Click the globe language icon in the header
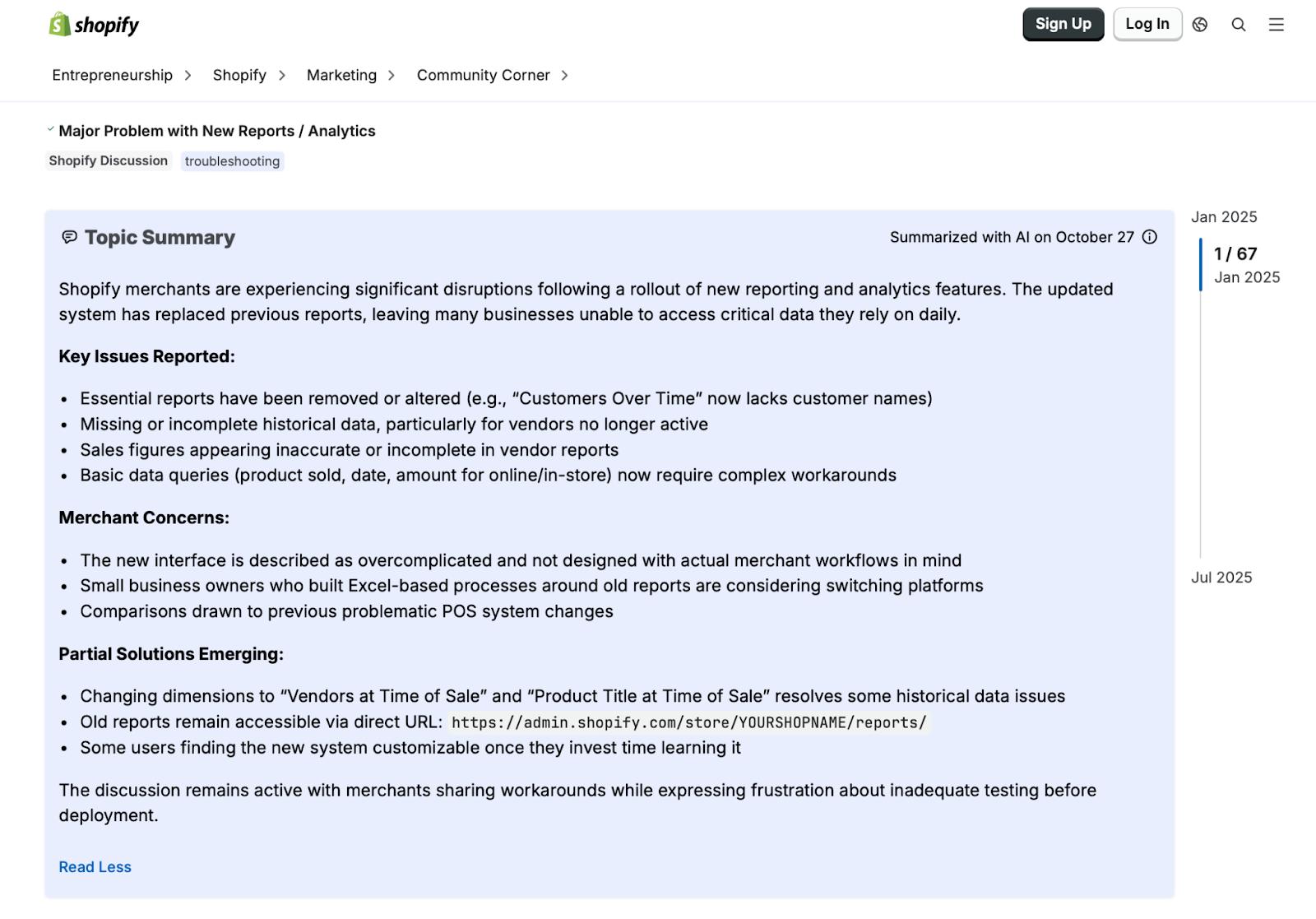This screenshot has height=919, width=1316. click(1199, 25)
